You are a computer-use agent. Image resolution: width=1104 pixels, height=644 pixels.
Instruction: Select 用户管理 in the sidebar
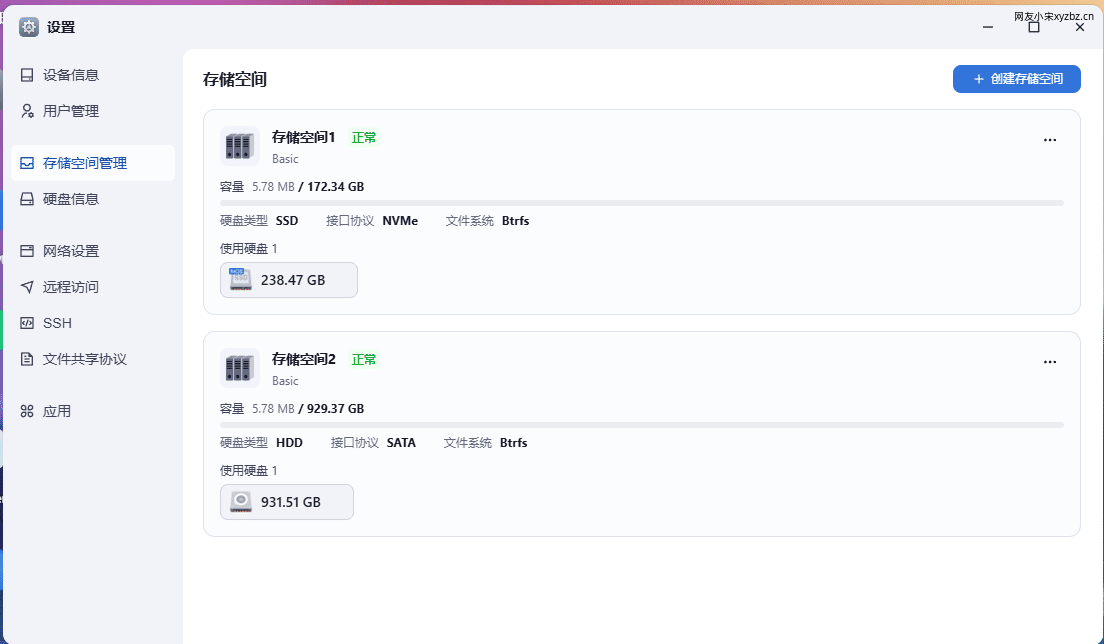click(93, 111)
